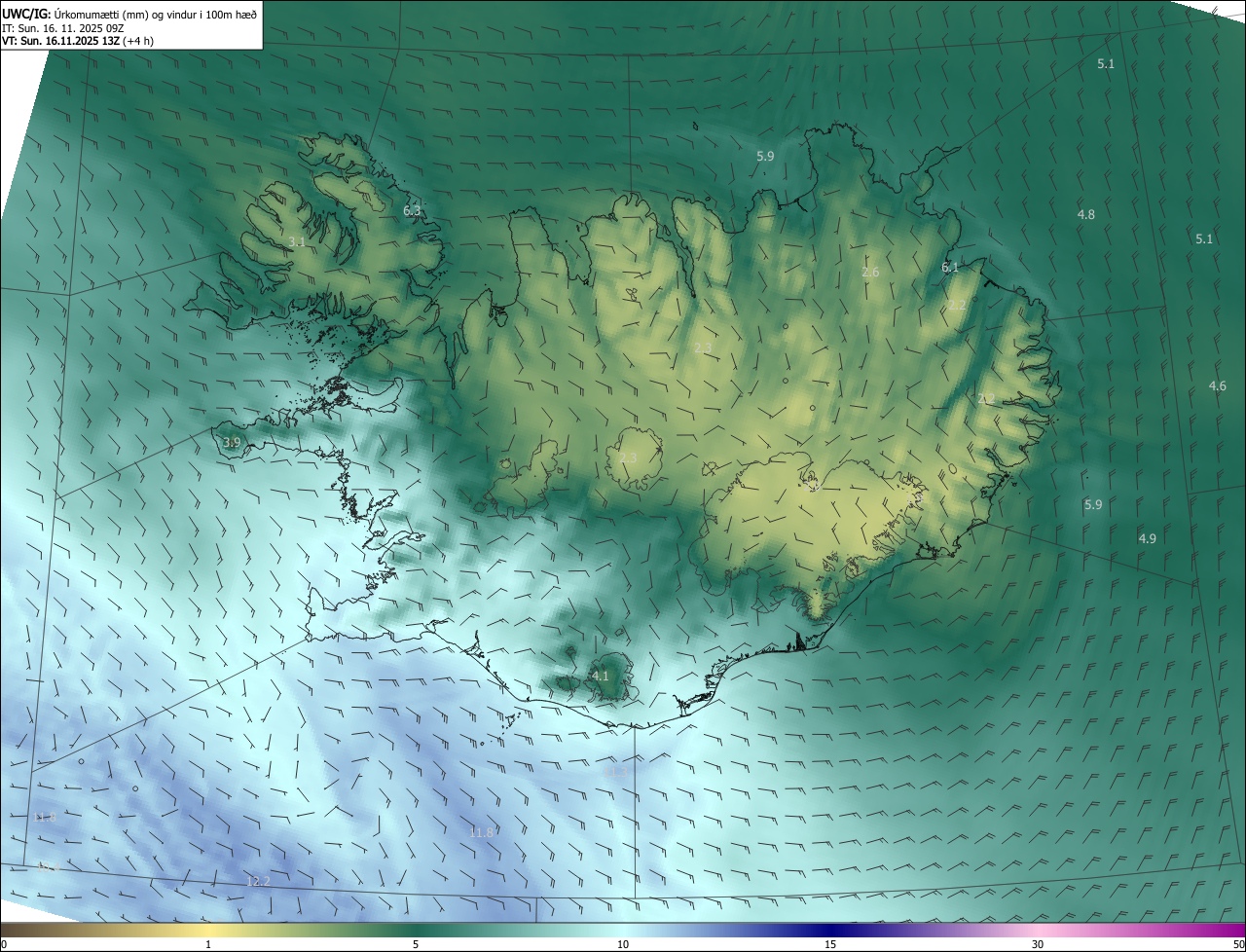This screenshot has height=952, width=1246.
Task: Select the VT valid time line
Action: click(77, 41)
